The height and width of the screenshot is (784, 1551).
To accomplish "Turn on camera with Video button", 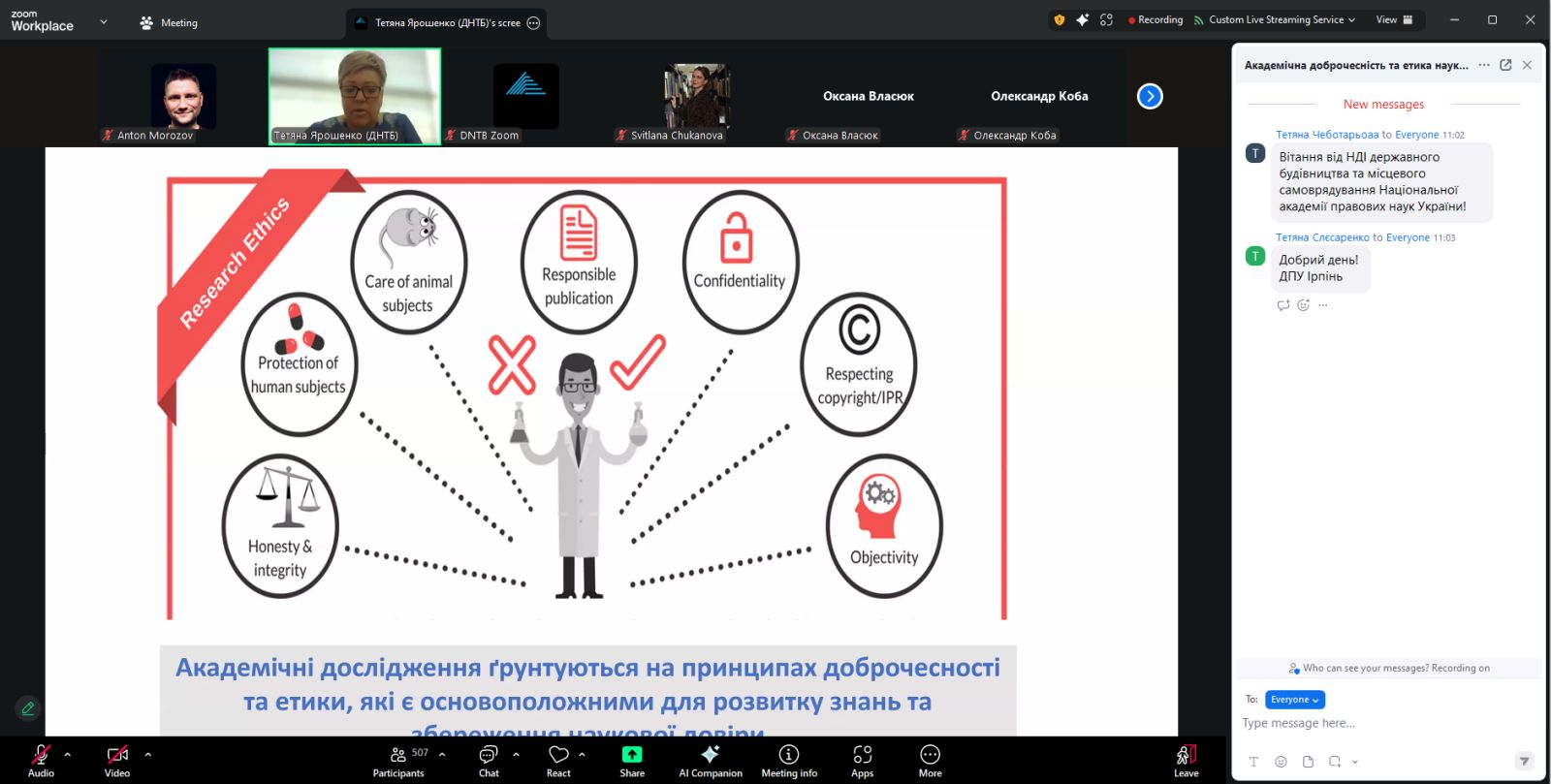I will 117,759.
